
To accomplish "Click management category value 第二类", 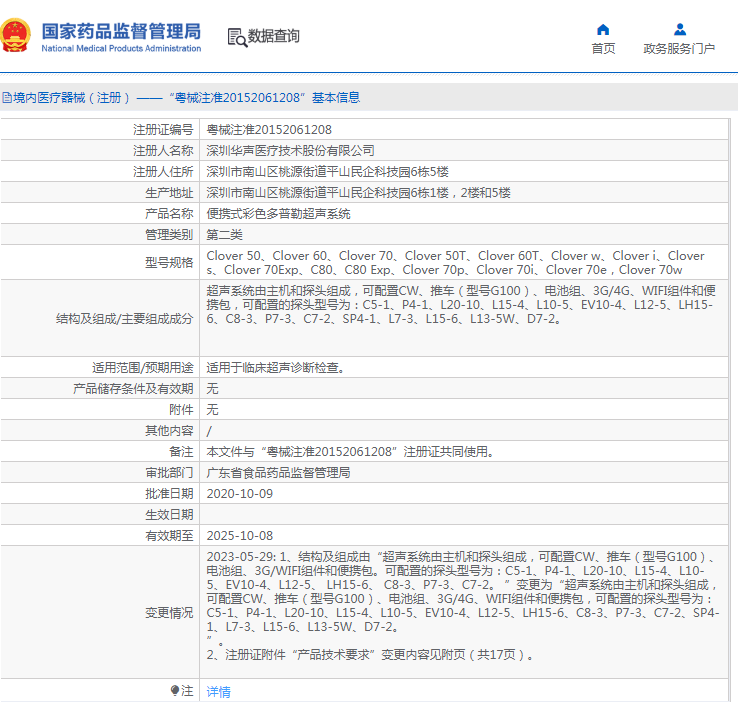I will click(225, 234).
